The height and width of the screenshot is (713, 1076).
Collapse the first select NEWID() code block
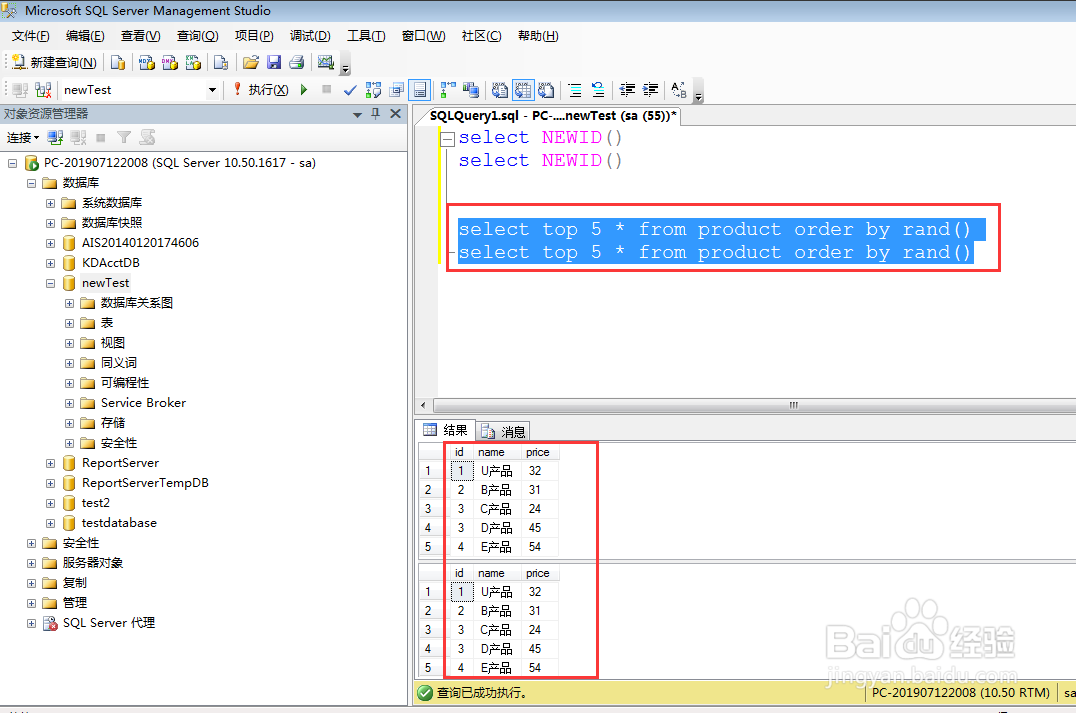(447, 139)
